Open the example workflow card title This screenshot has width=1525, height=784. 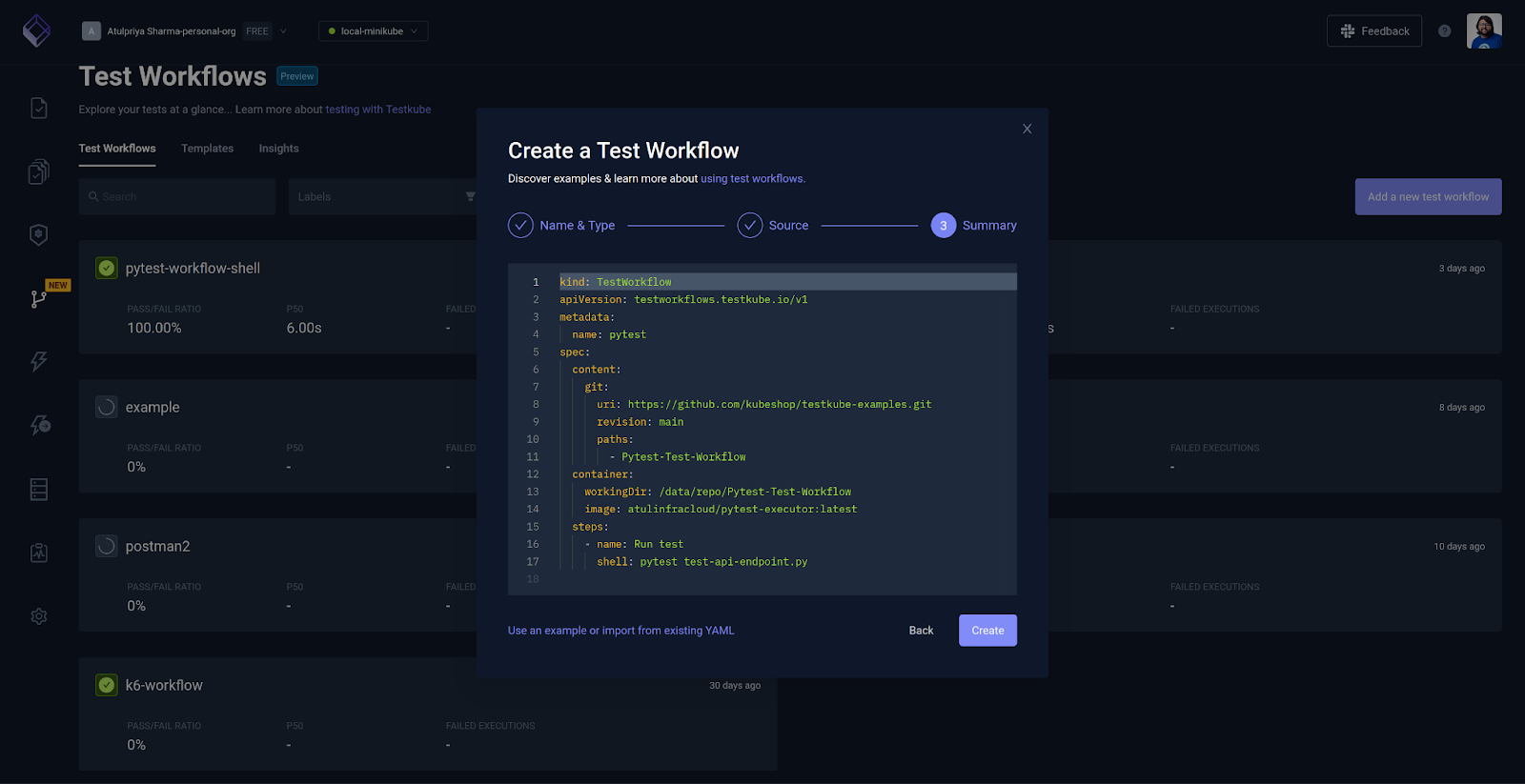click(152, 408)
